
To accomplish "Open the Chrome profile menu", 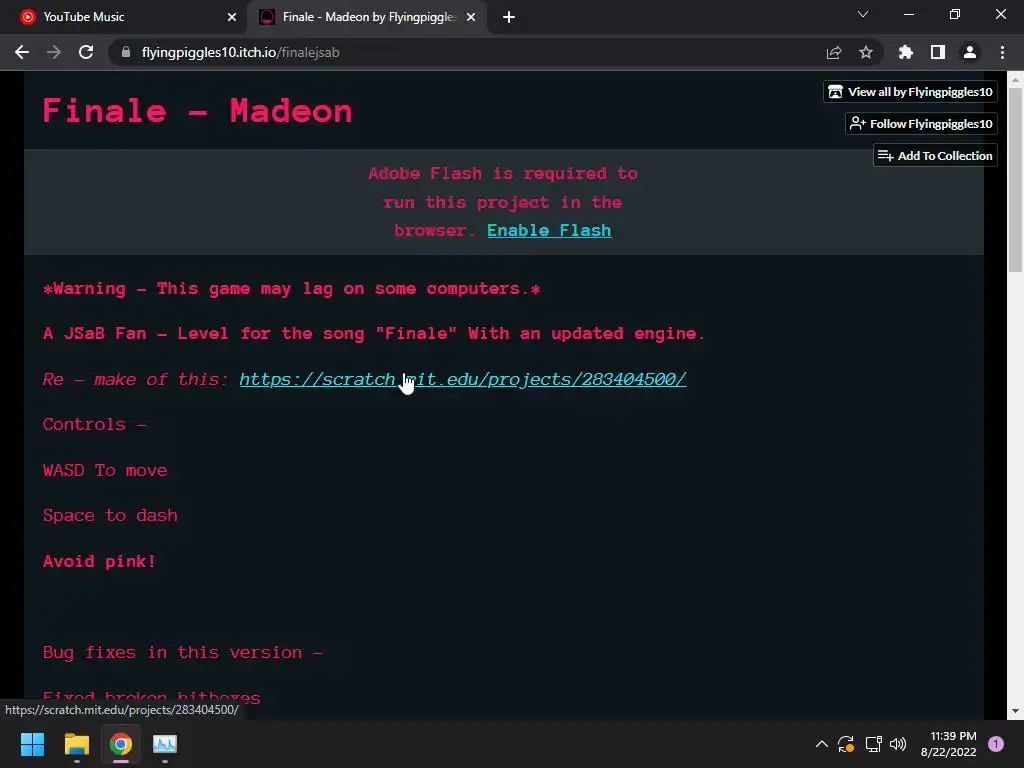I will coord(970,52).
